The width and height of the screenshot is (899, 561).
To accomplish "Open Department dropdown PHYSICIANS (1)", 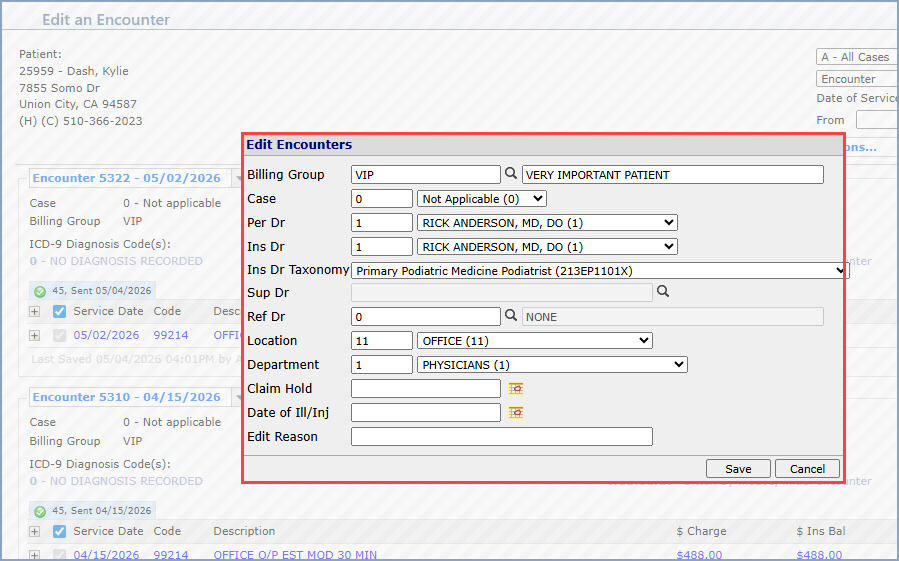I will tap(552, 365).
